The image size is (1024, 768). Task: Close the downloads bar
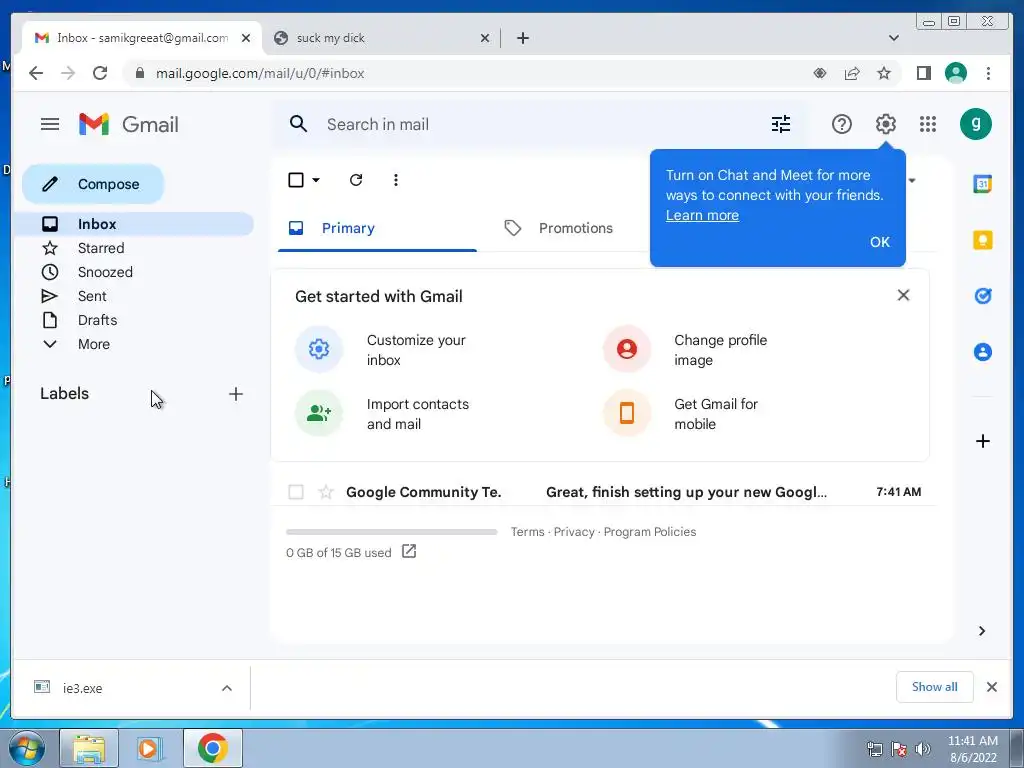(x=991, y=687)
